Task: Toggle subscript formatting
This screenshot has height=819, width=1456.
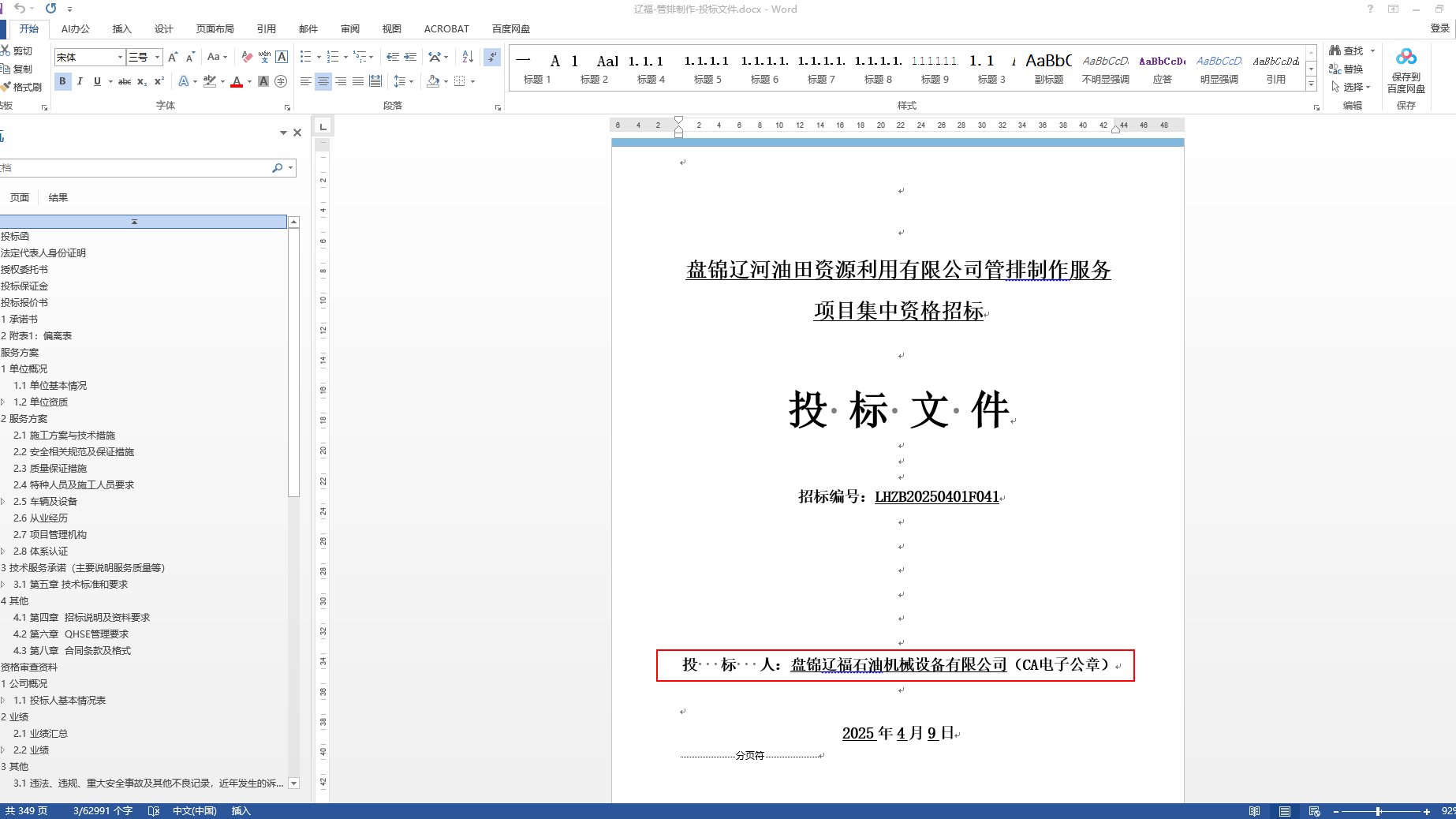Action: [x=142, y=81]
